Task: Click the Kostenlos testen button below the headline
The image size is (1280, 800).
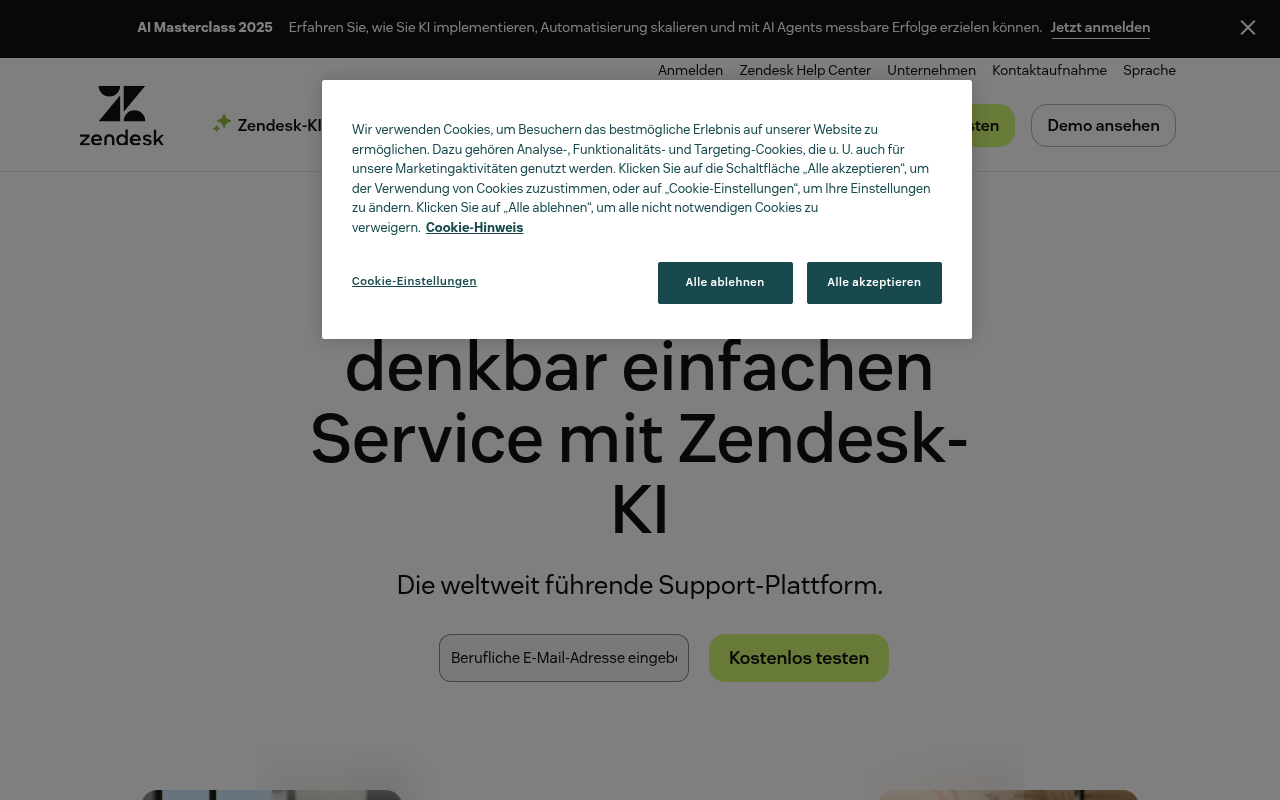Action: pyautogui.click(x=799, y=658)
